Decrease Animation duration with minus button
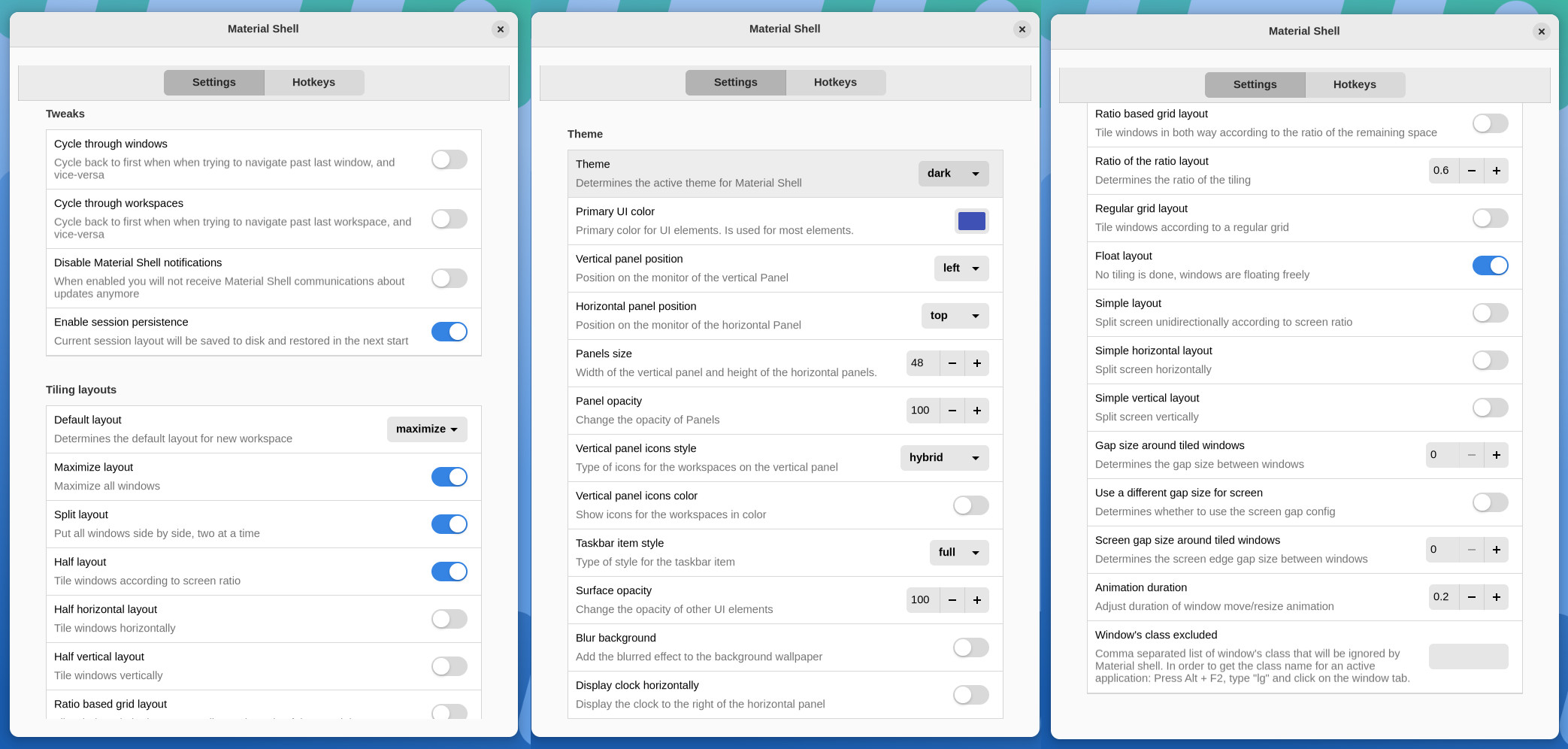1568x749 pixels. pyautogui.click(x=1471, y=597)
